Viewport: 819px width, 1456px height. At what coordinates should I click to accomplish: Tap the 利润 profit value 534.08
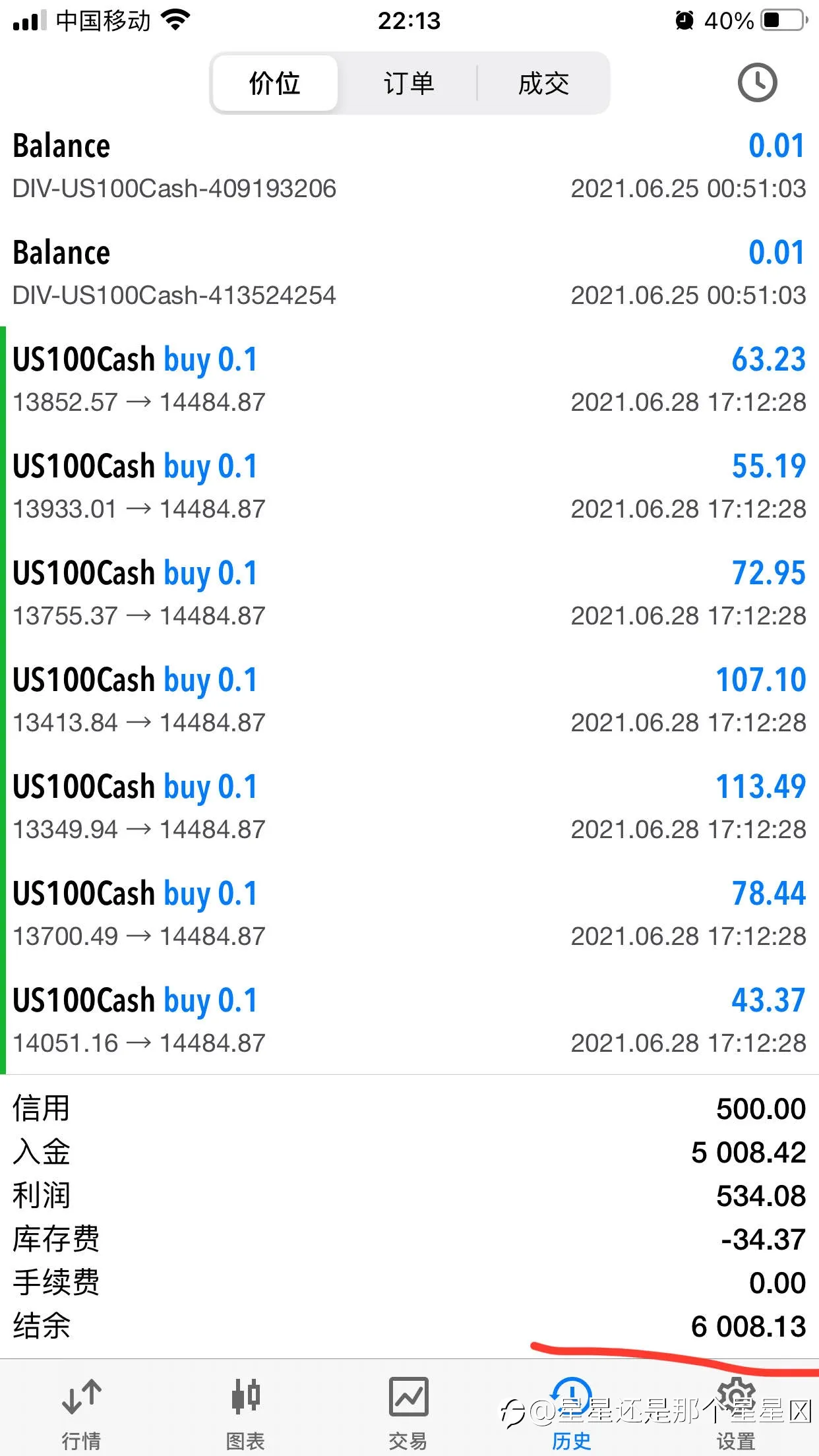tap(761, 1196)
